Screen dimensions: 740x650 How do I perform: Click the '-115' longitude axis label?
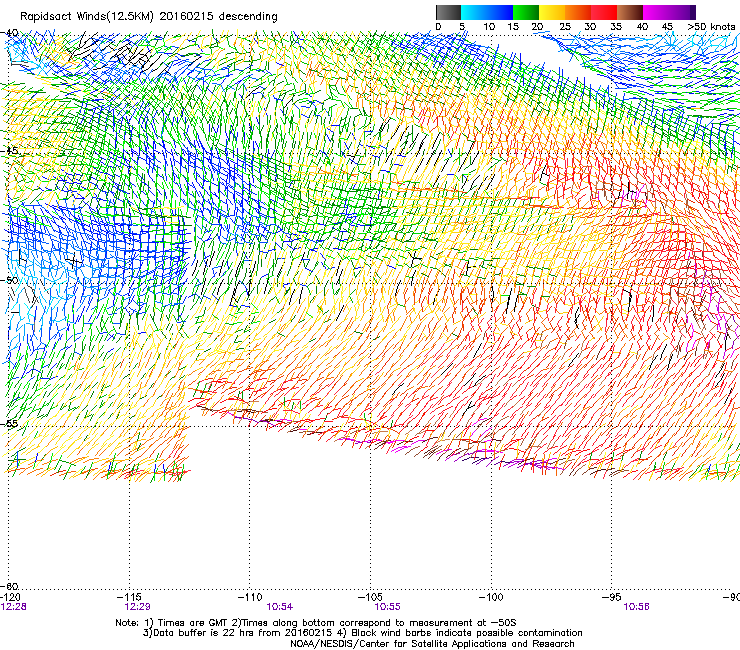[130, 597]
